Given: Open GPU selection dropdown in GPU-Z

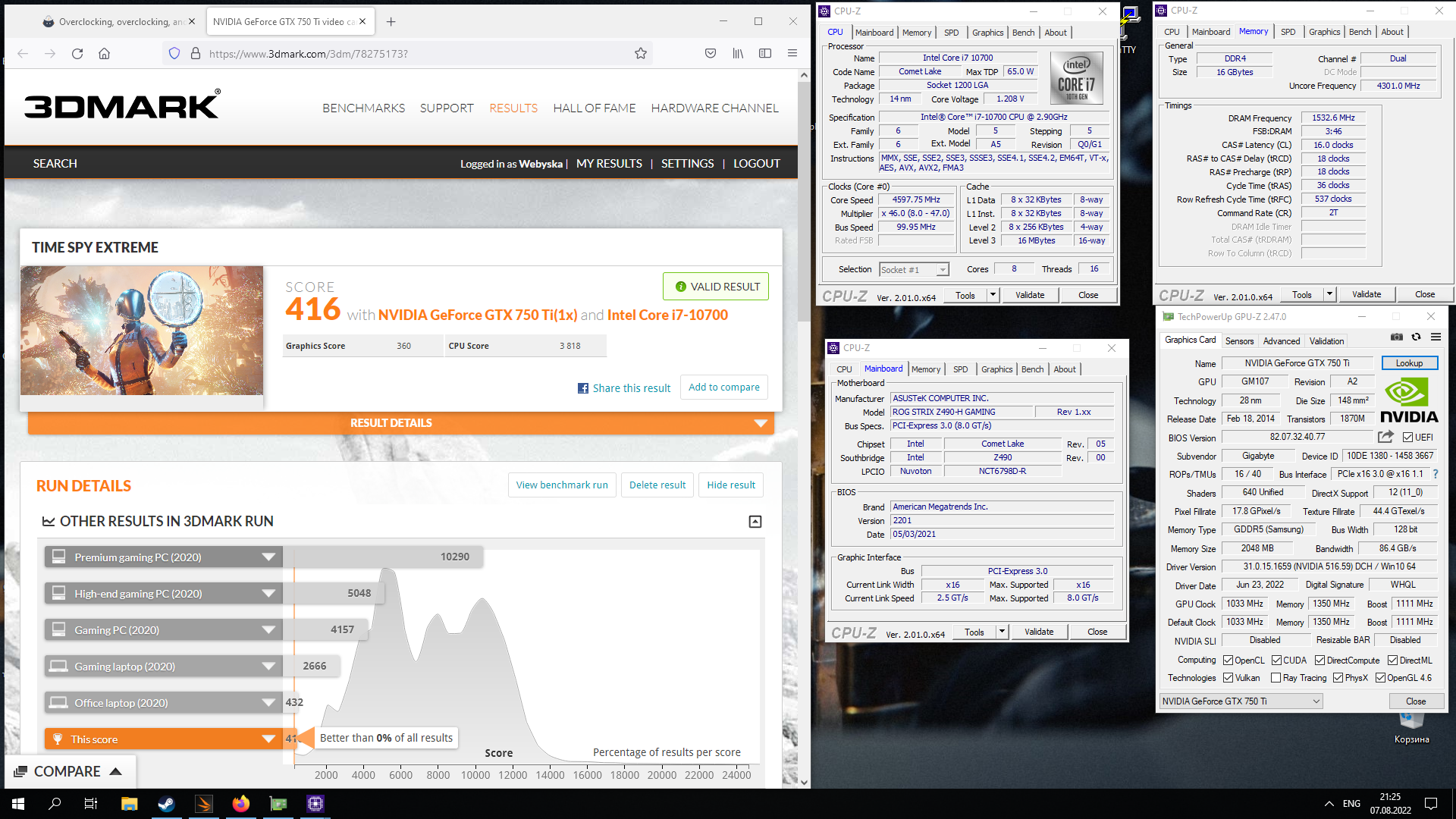Looking at the screenshot, I should [1241, 701].
